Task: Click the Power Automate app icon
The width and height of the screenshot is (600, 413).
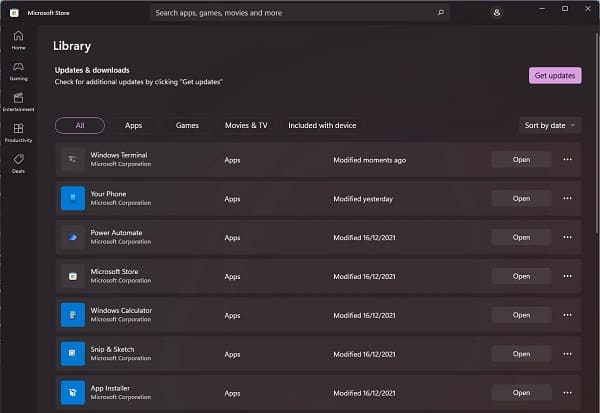Action: tap(73, 237)
